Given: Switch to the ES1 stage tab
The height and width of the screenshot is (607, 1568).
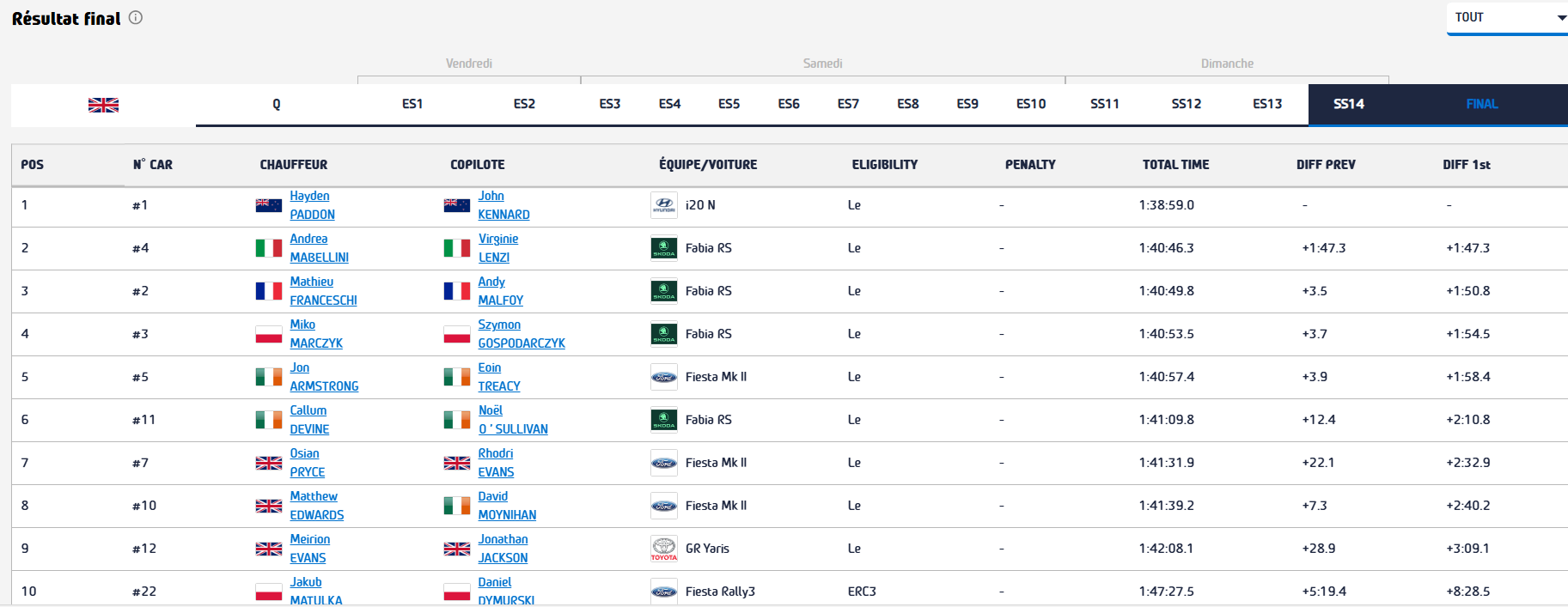Looking at the screenshot, I should [x=412, y=104].
